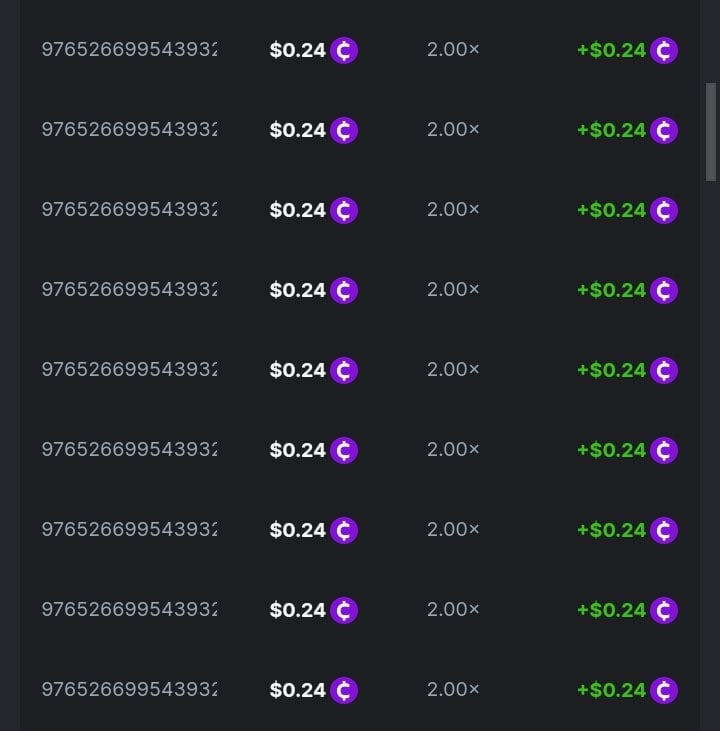This screenshot has height=731, width=720.
Task: Open the bet ID in the last row
Action: click(129, 689)
